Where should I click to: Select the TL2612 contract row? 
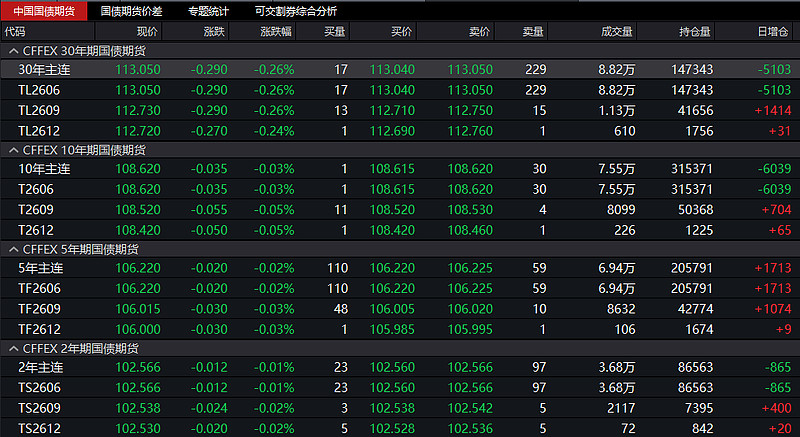[x=400, y=131]
